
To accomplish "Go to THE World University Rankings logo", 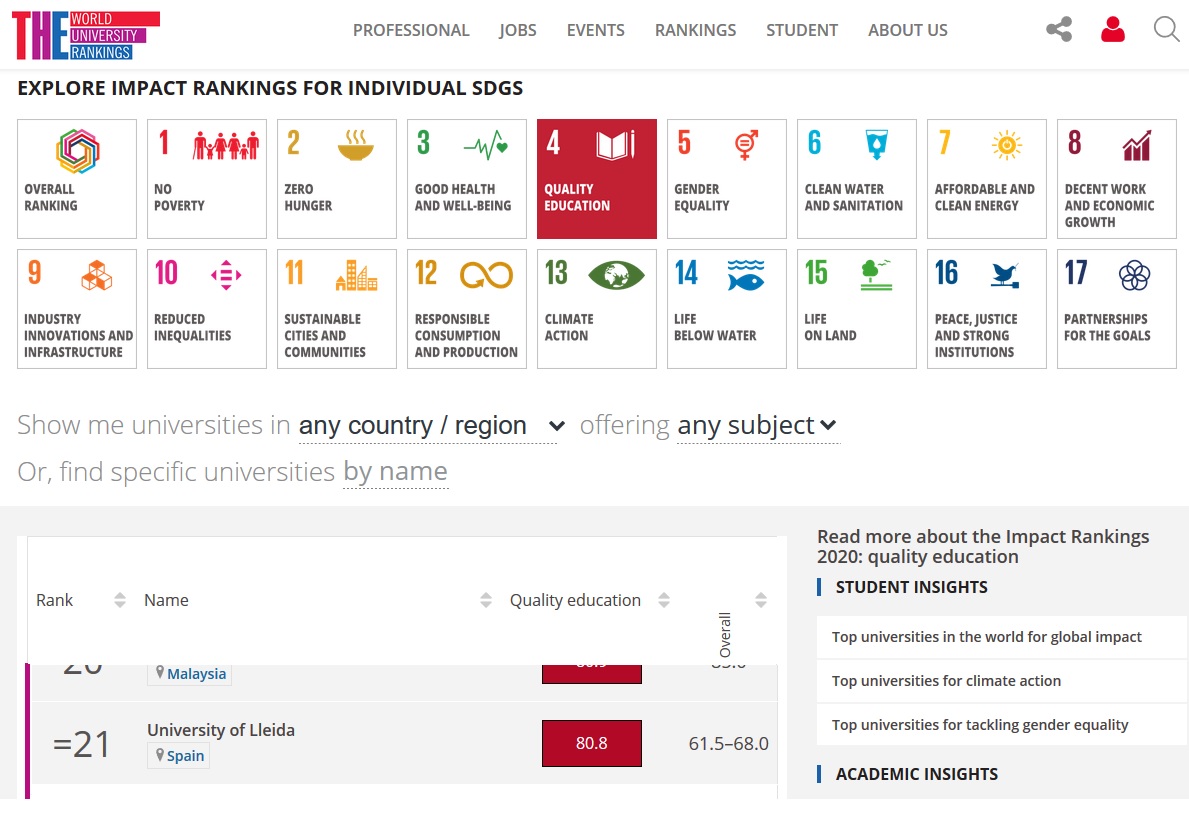I will tap(86, 35).
